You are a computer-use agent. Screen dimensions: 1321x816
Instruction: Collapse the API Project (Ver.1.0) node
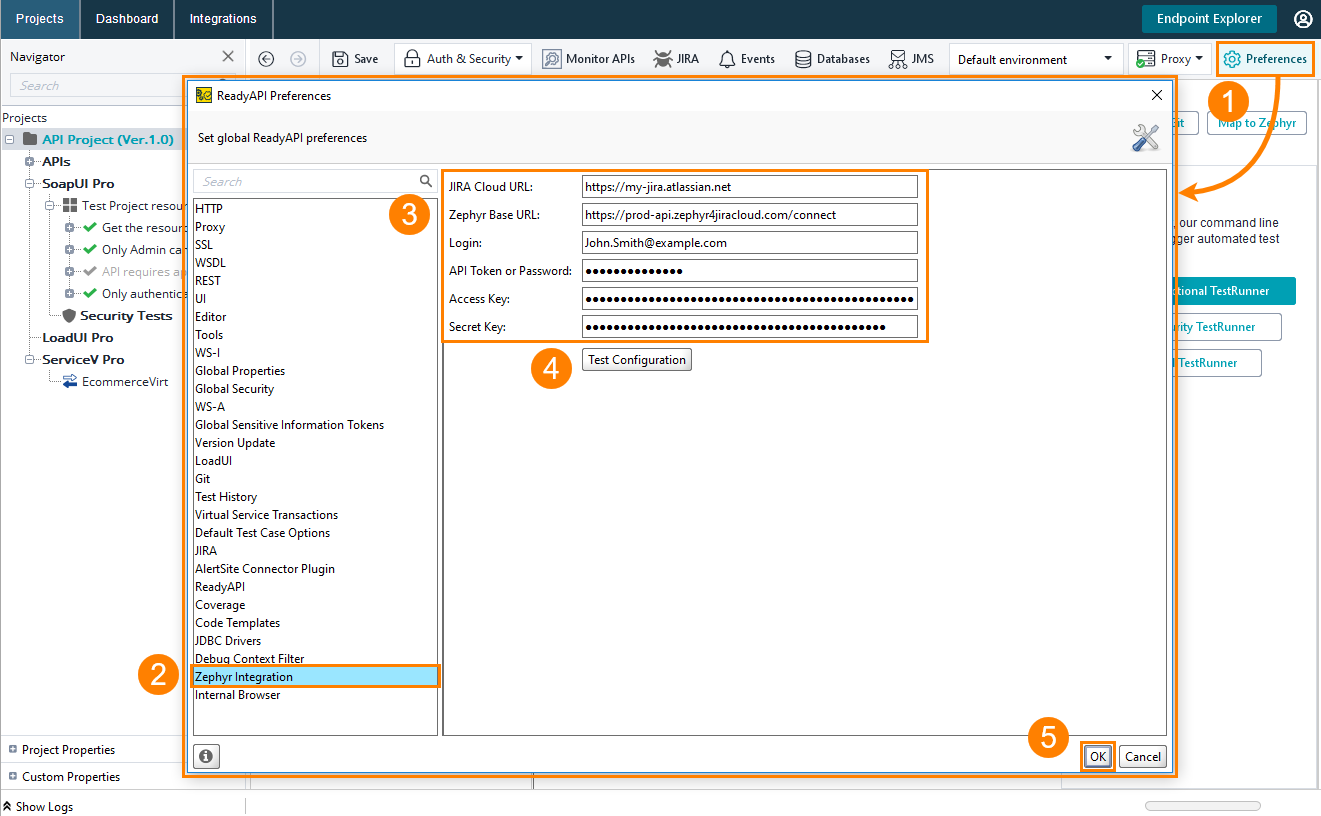[x=10, y=139]
